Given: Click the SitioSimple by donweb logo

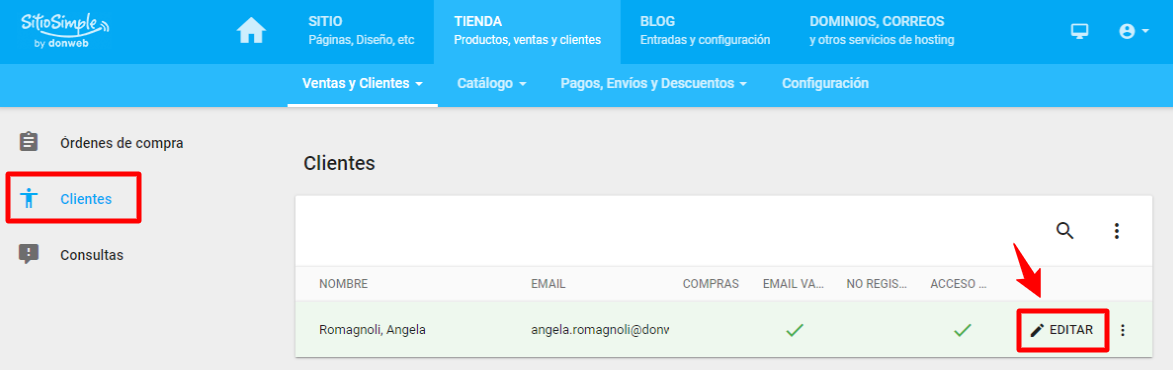Looking at the screenshot, I should [64, 31].
